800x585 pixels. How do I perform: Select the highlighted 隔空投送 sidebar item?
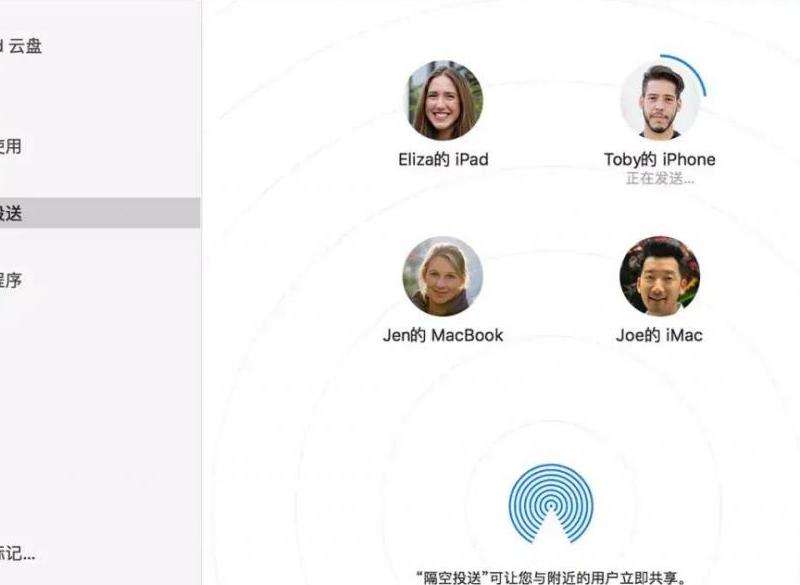coord(100,213)
